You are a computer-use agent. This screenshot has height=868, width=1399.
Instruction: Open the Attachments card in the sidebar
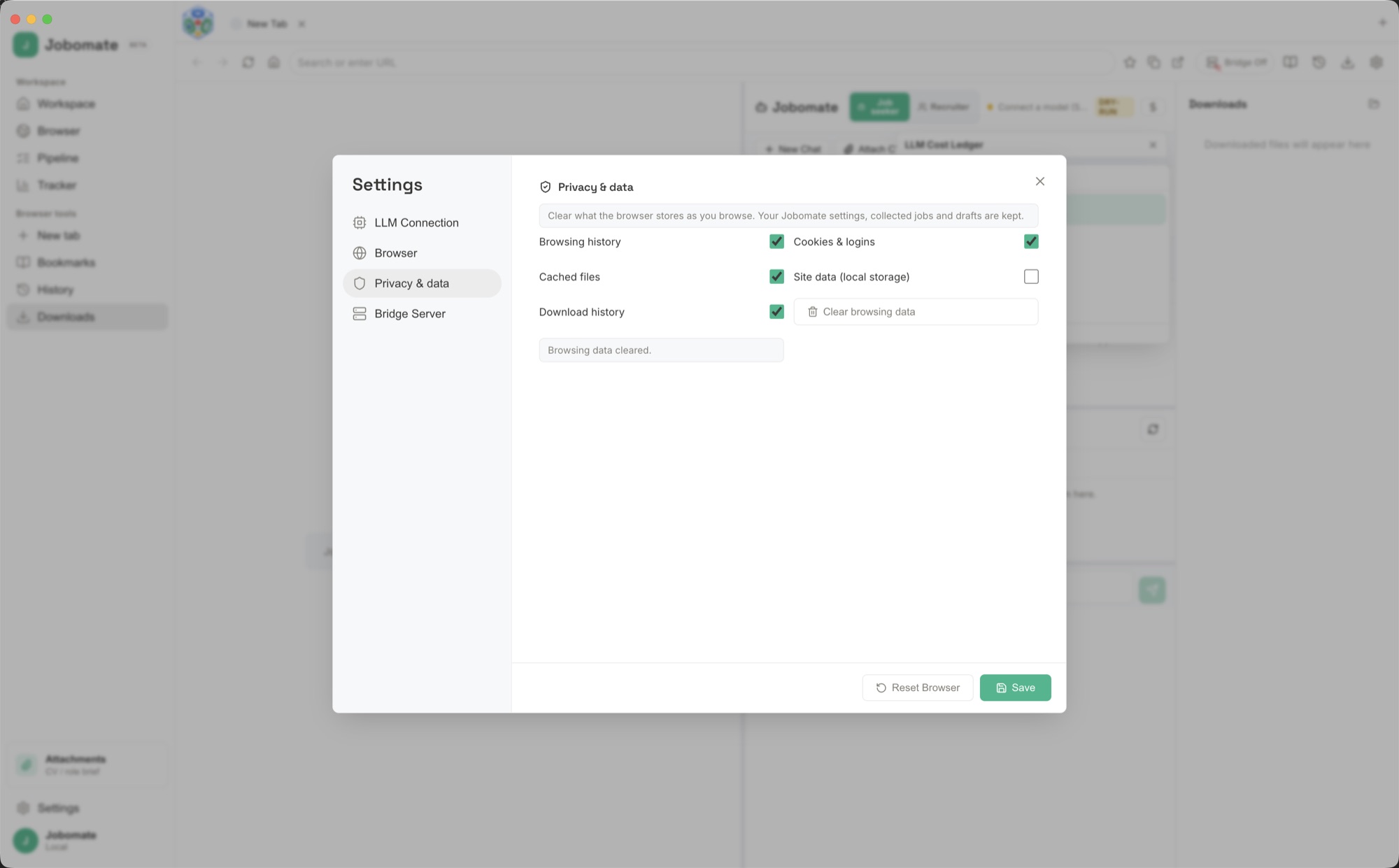[x=87, y=764]
